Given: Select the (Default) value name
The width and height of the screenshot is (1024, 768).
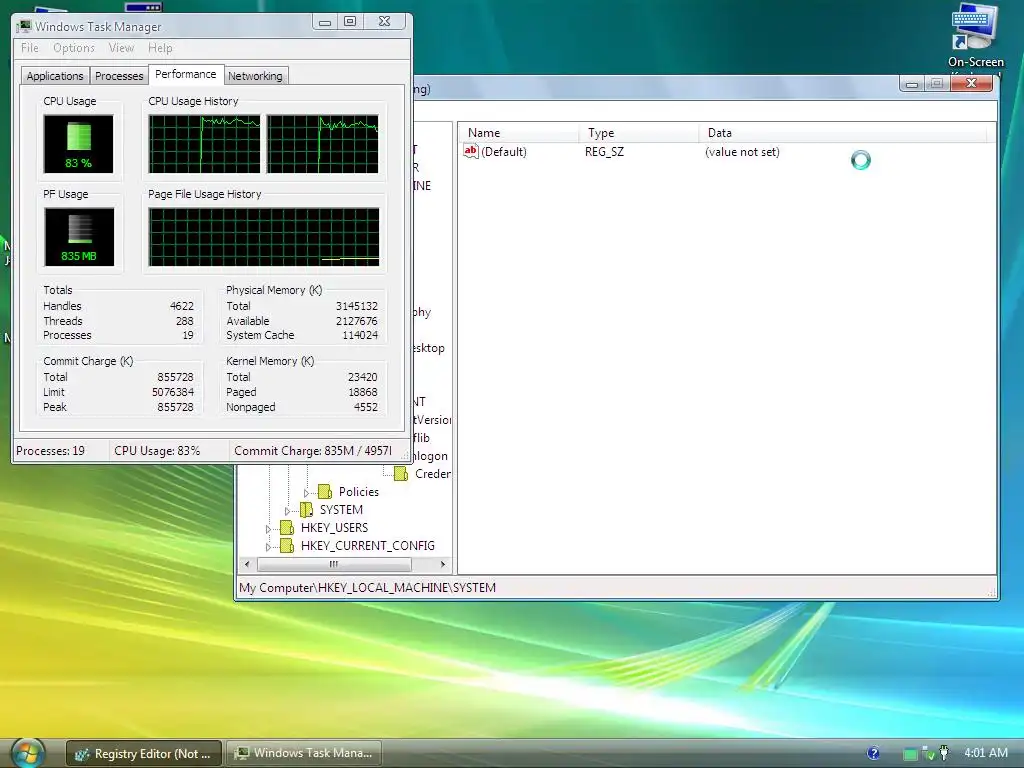Looking at the screenshot, I should (504, 152).
